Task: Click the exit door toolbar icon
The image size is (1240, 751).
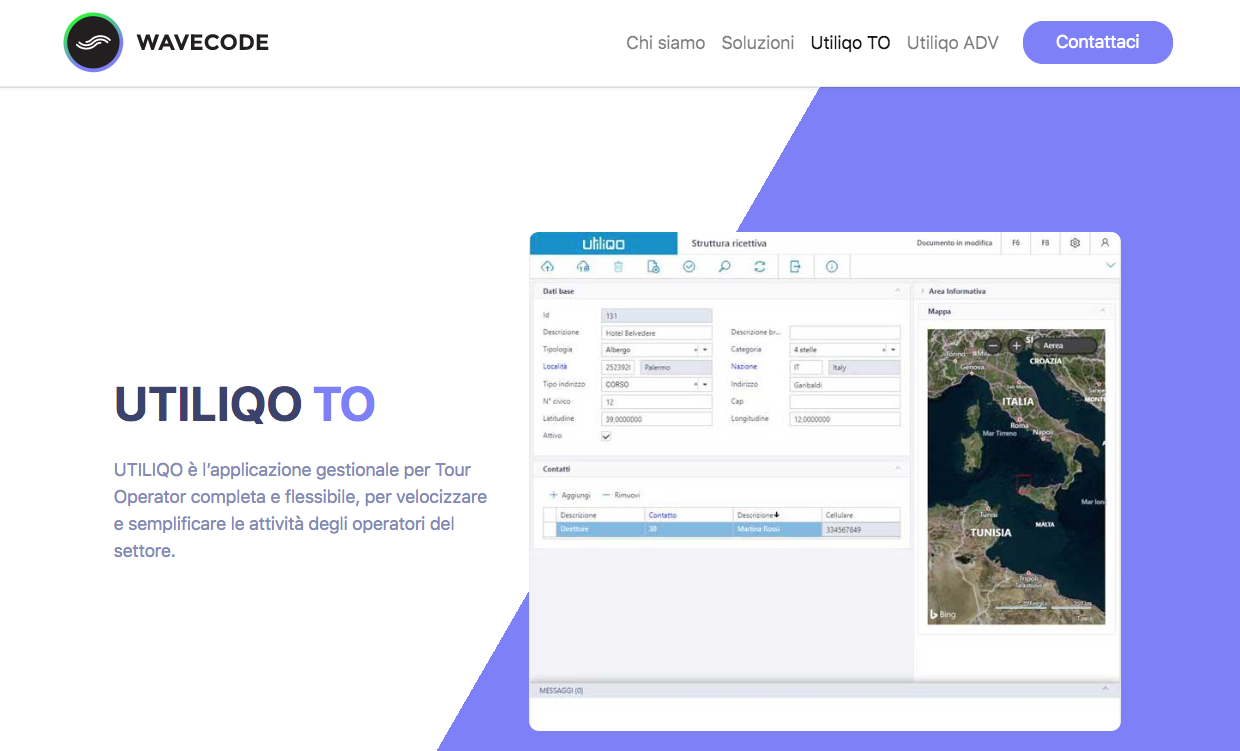Action: coord(795,266)
